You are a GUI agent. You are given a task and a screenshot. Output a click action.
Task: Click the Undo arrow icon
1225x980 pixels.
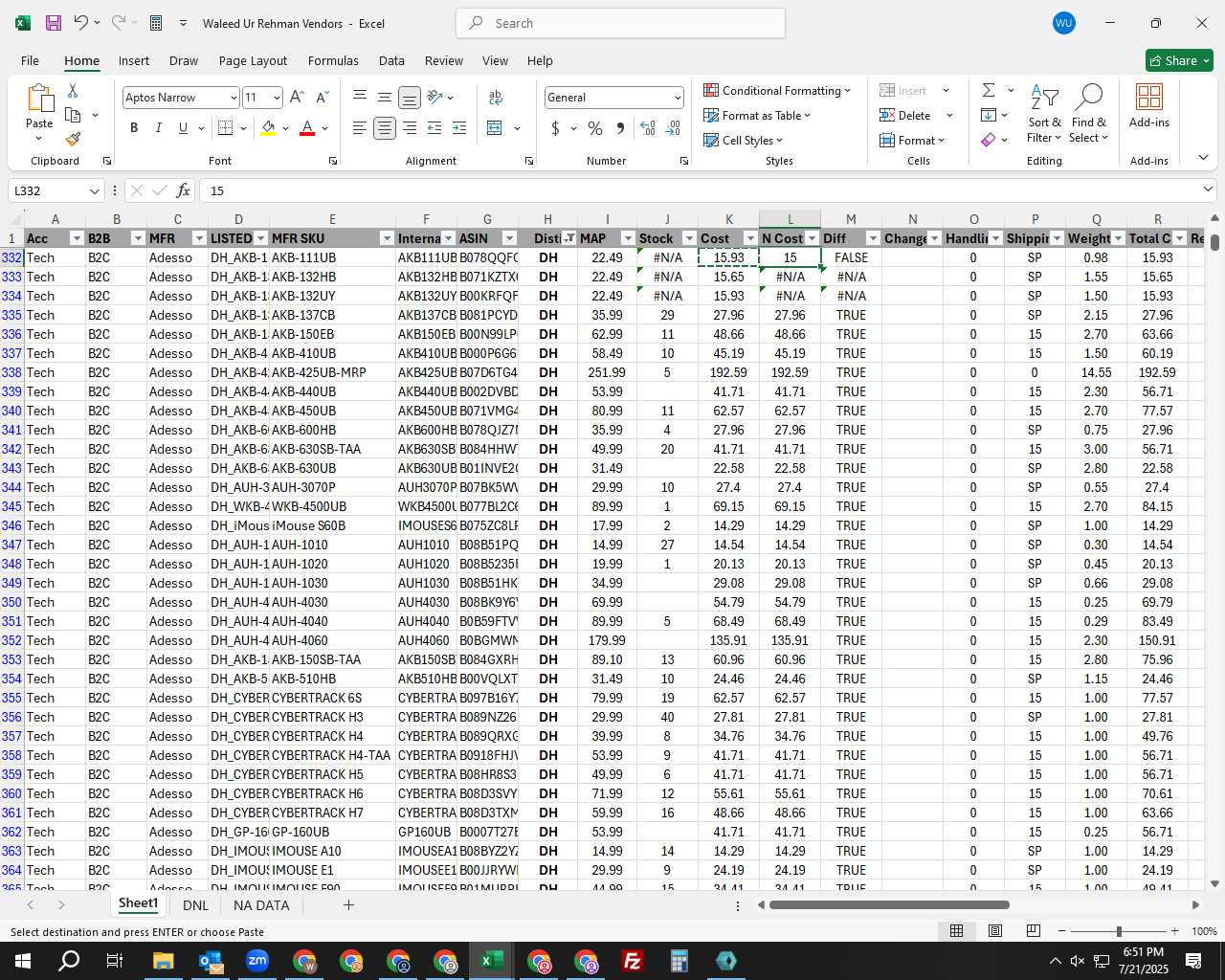tap(81, 23)
